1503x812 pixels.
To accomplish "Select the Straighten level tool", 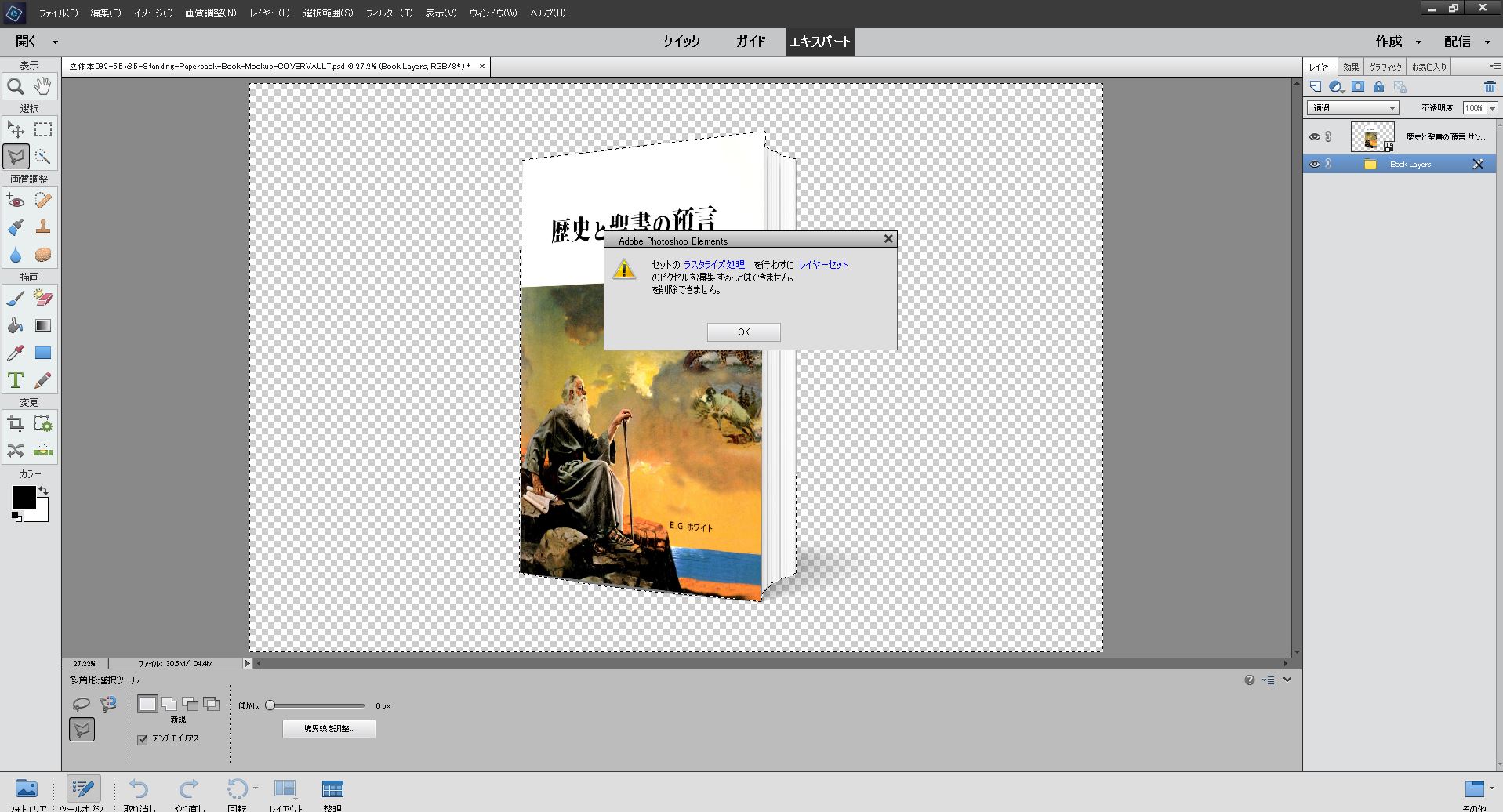I will [x=43, y=451].
